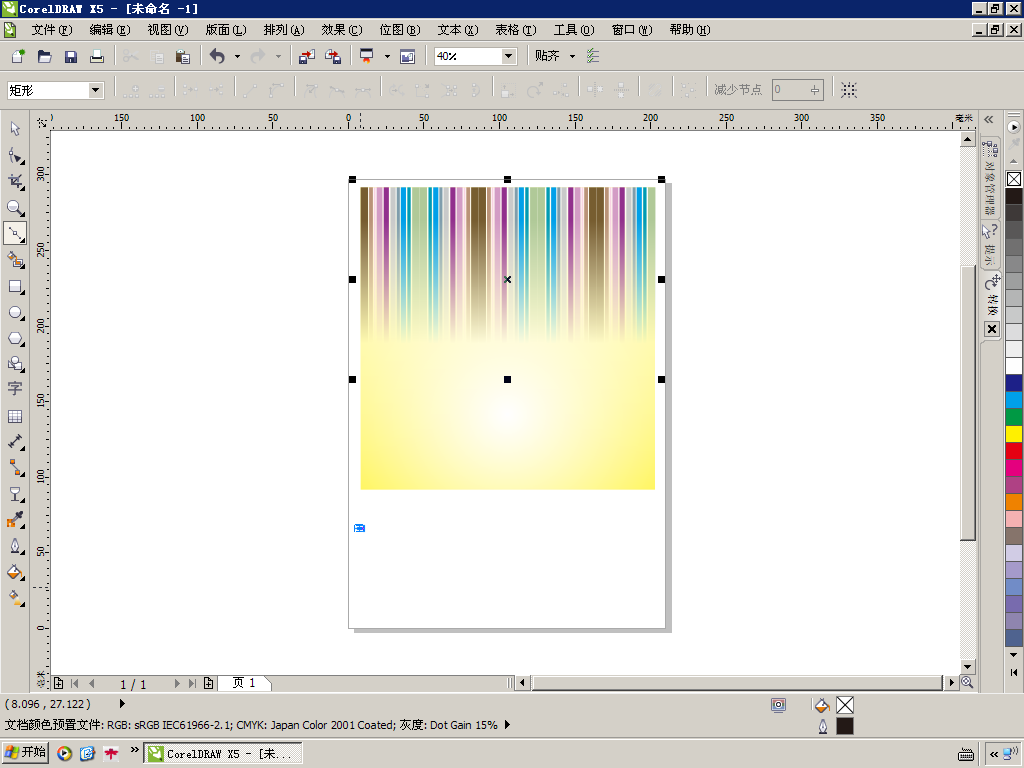Open the 文件 menu
Image resolution: width=1024 pixels, height=768 pixels.
coord(51,30)
